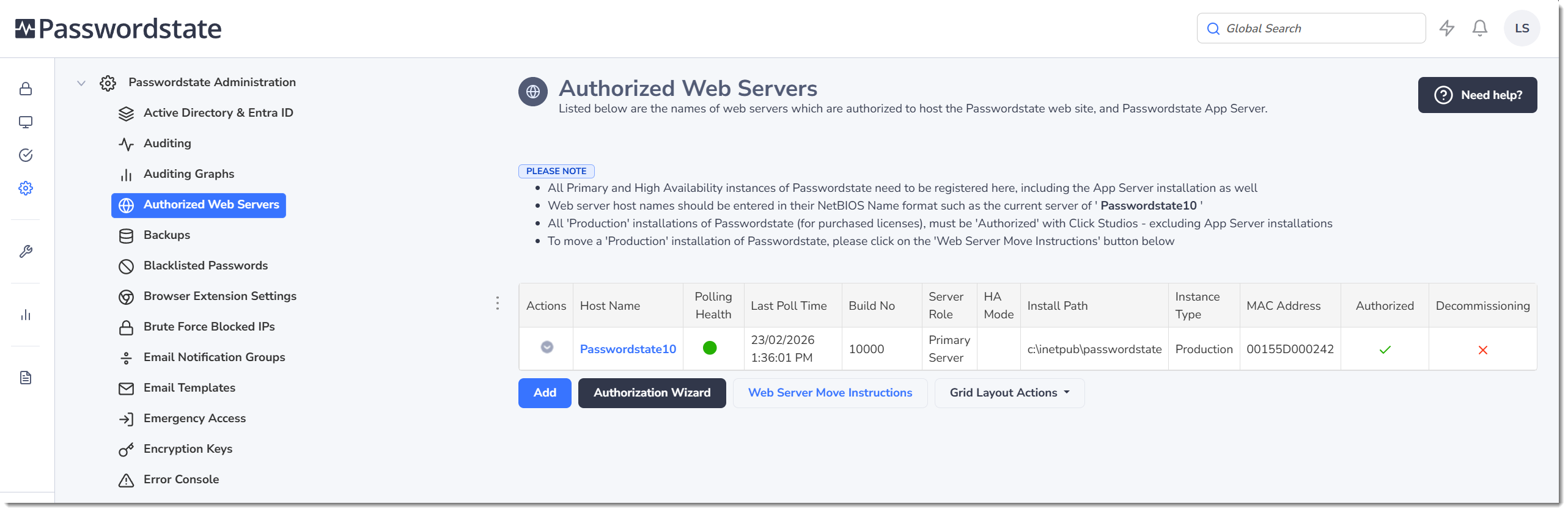1568x512 pixels.
Task: Click the green Authorized checkmark
Action: [x=1385, y=349]
